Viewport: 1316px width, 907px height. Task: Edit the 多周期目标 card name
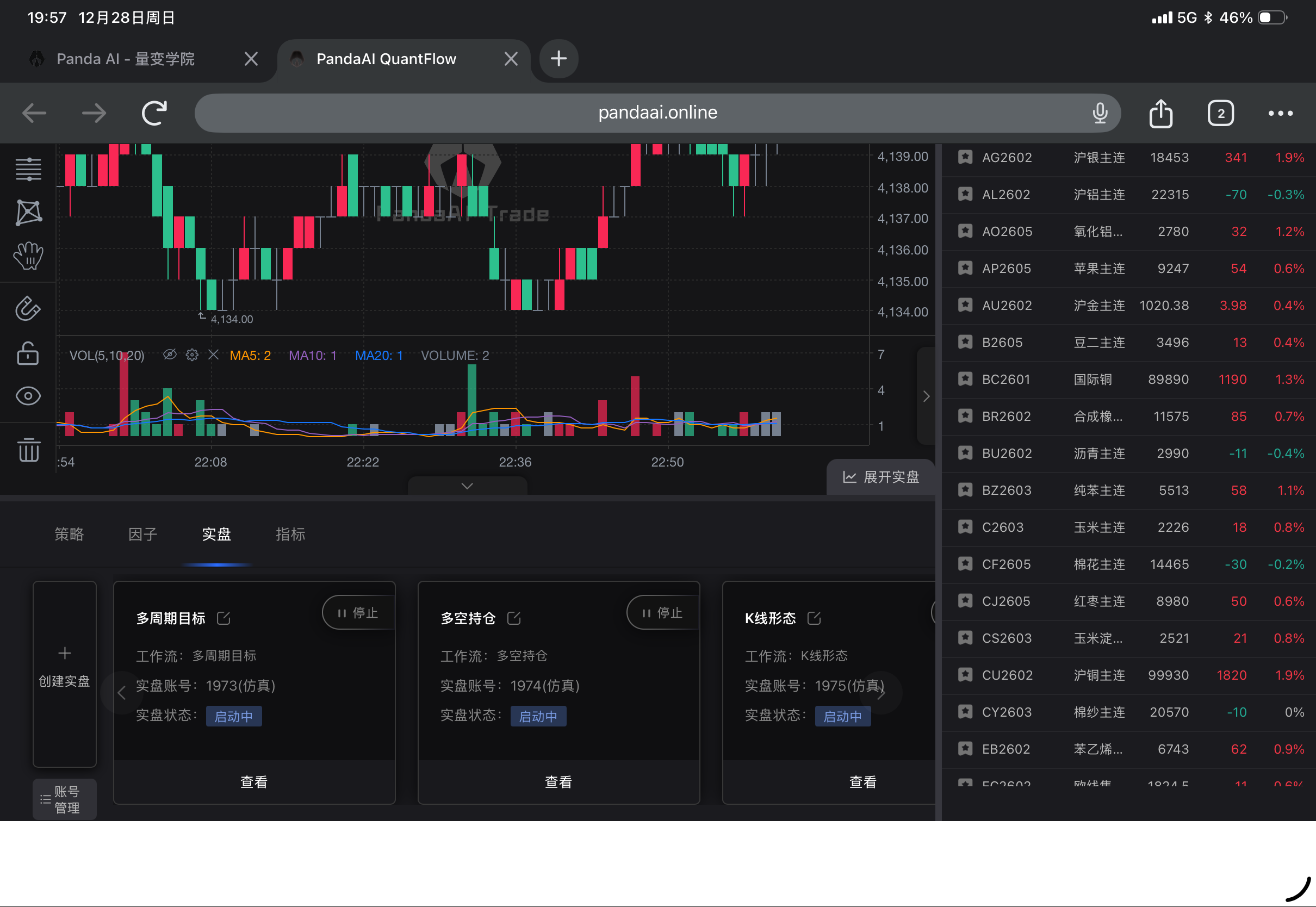tap(224, 618)
